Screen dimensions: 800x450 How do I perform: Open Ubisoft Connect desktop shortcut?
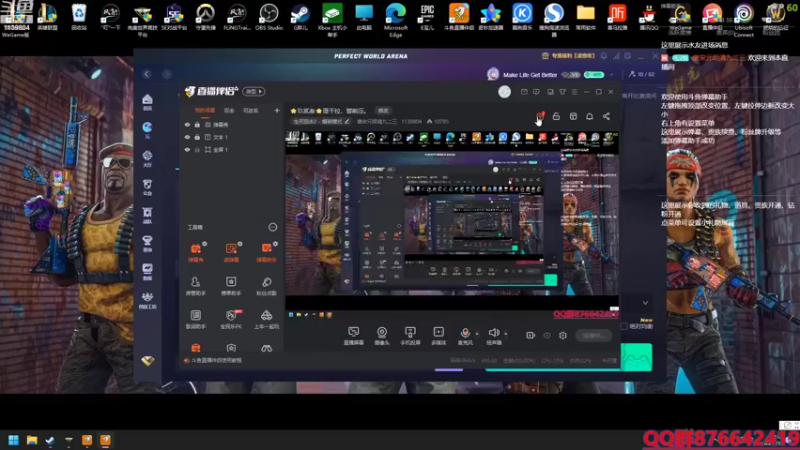pyautogui.click(x=744, y=19)
